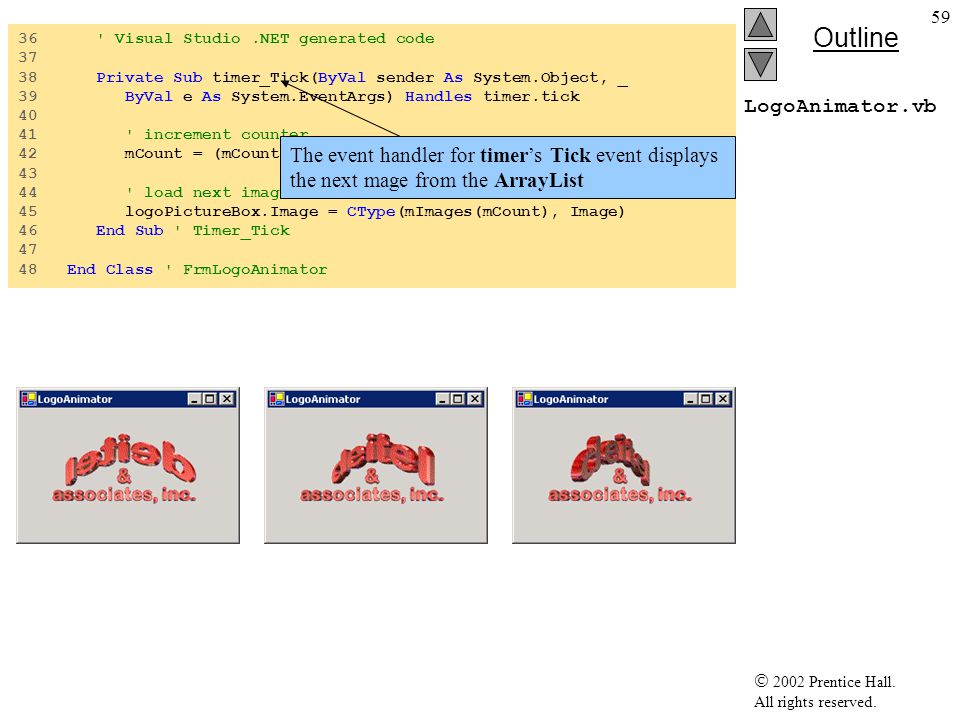
Task: Click 'End Sub' on line 46
Action: [129, 231]
